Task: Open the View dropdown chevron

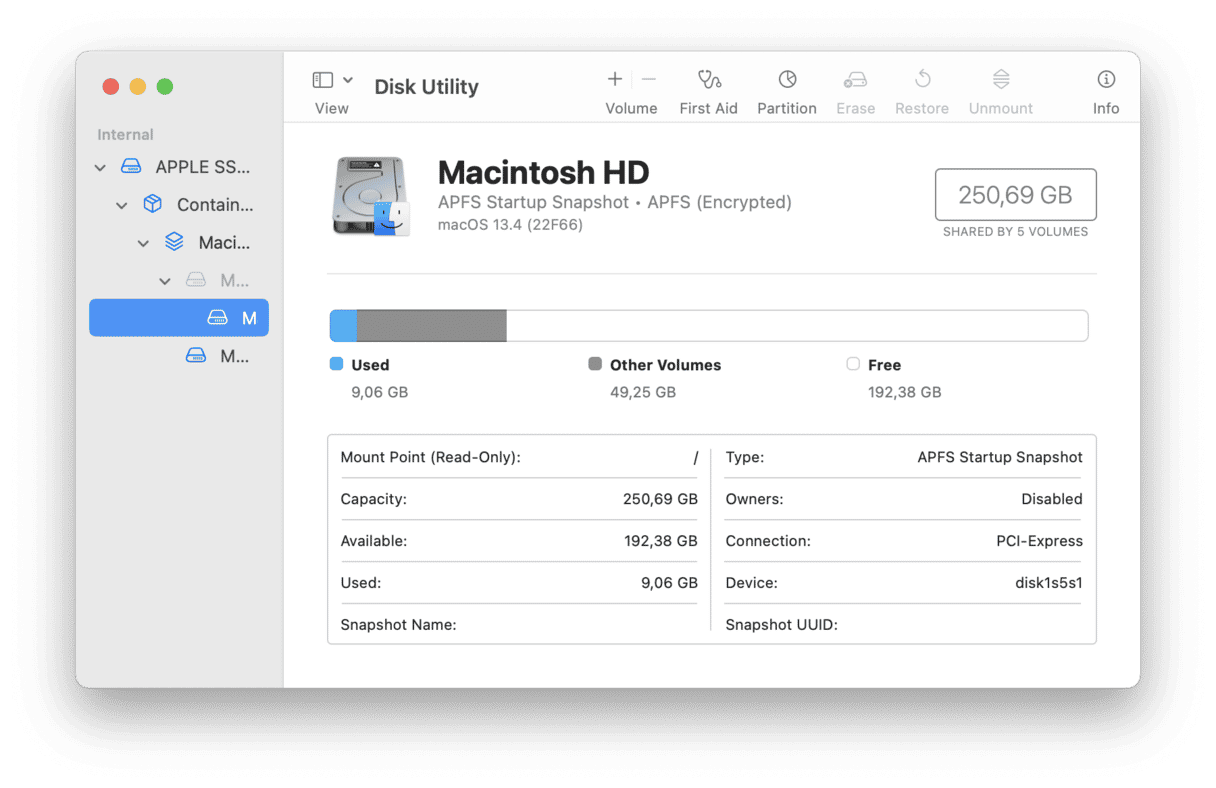Action: tap(348, 78)
